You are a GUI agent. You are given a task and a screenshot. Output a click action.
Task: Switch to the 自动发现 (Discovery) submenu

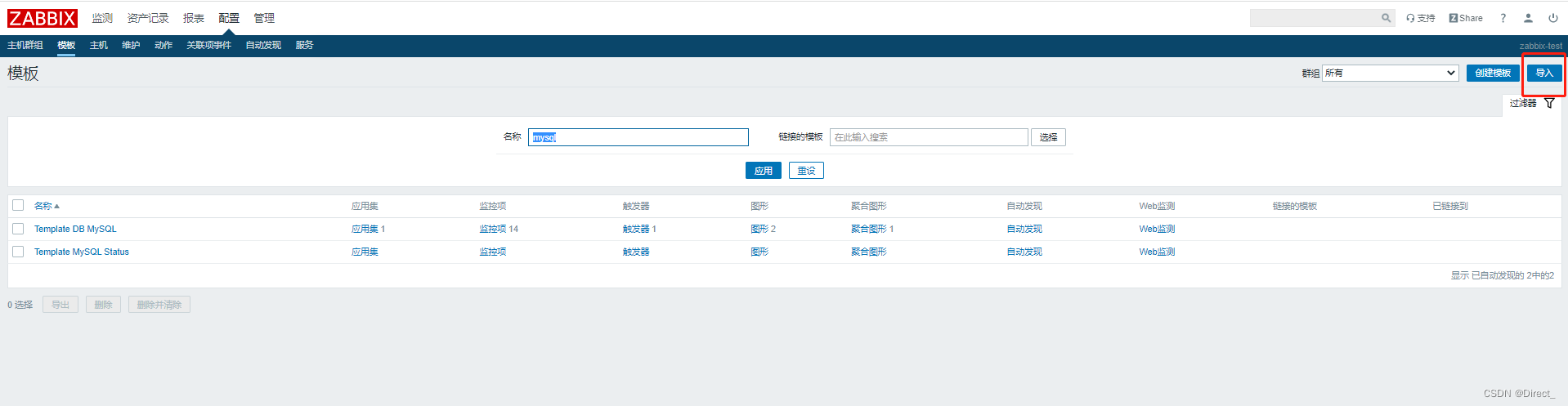(x=263, y=45)
